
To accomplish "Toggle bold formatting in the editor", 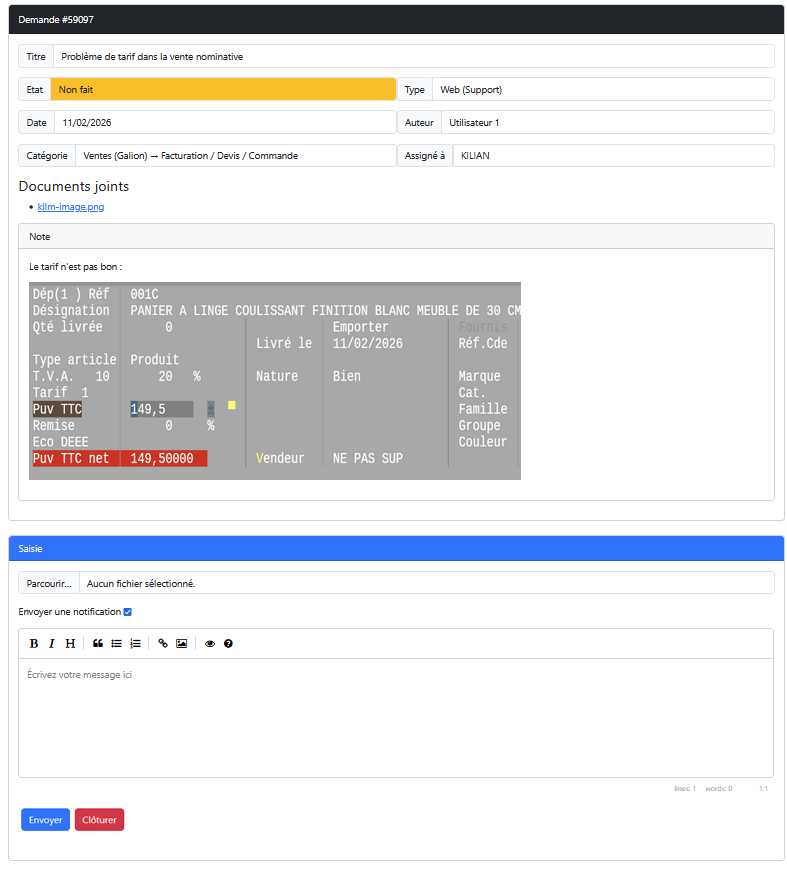I will pyautogui.click(x=34, y=643).
